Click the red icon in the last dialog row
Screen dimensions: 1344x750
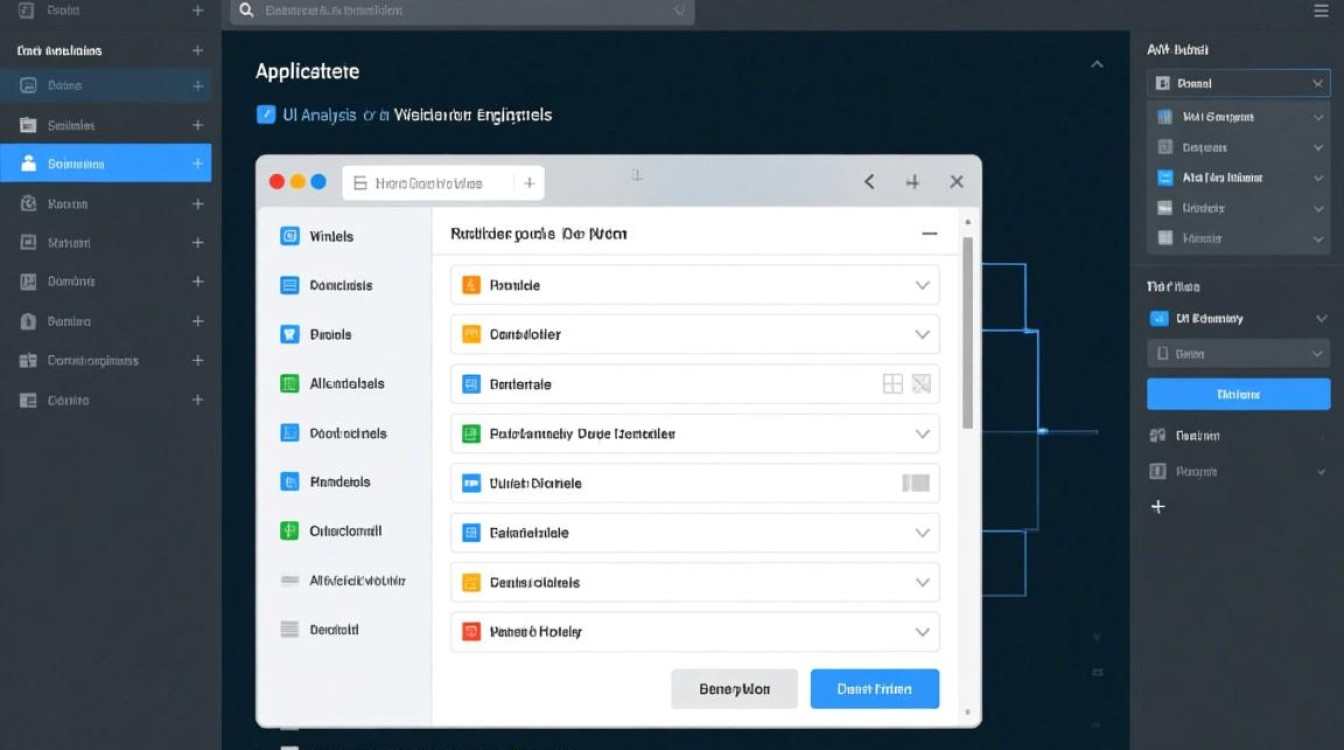click(471, 632)
